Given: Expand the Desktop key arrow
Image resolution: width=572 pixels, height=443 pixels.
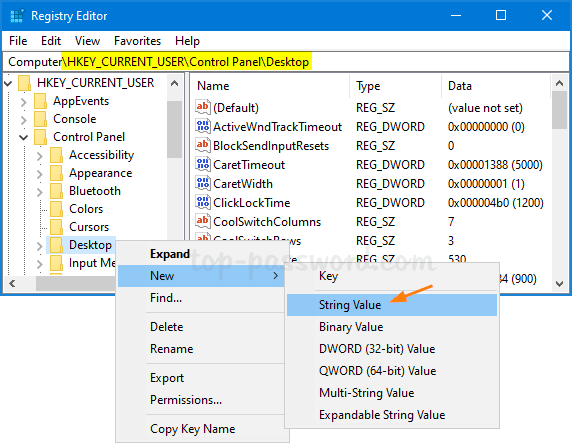Looking at the screenshot, I should tap(40, 246).
